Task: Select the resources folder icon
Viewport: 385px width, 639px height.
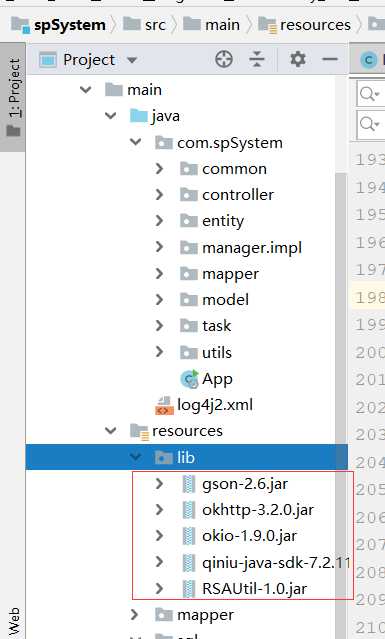Action: [x=139, y=431]
